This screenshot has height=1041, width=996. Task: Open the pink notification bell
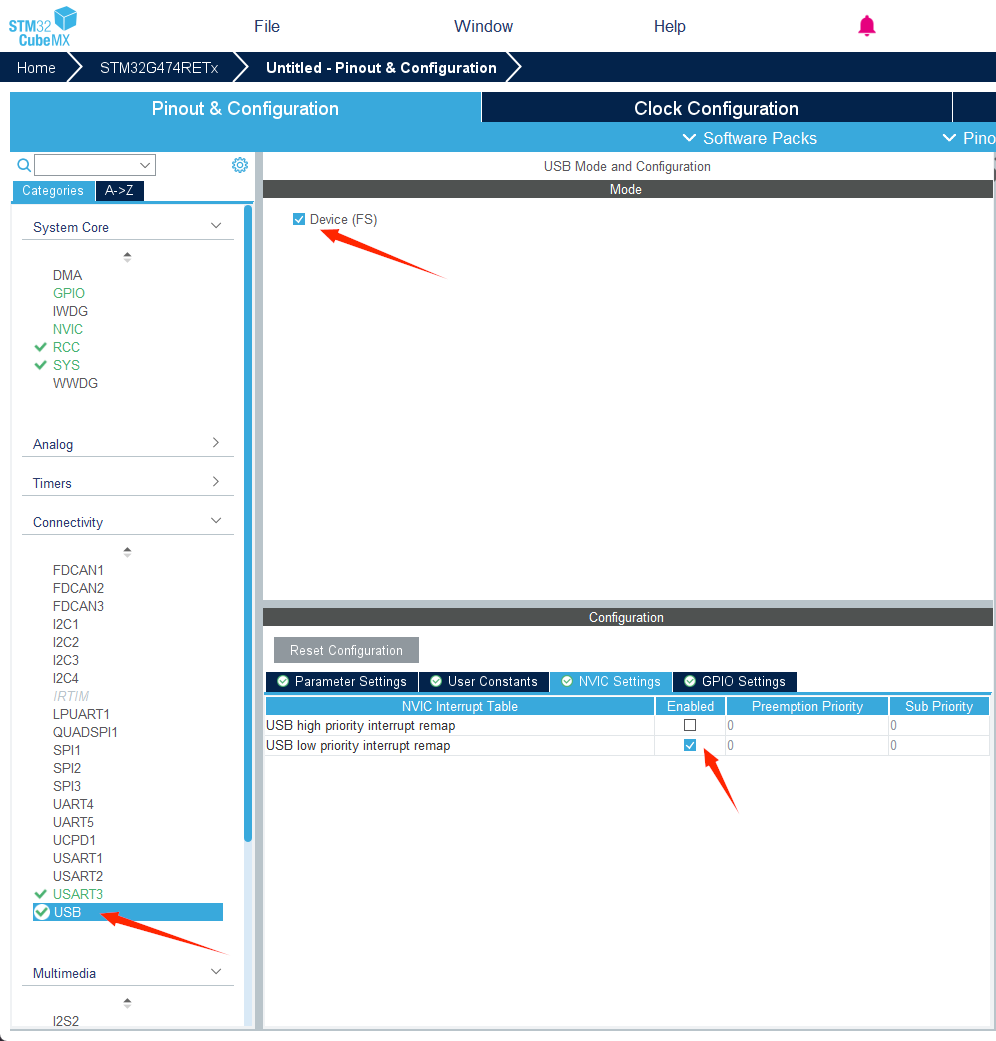[867, 26]
